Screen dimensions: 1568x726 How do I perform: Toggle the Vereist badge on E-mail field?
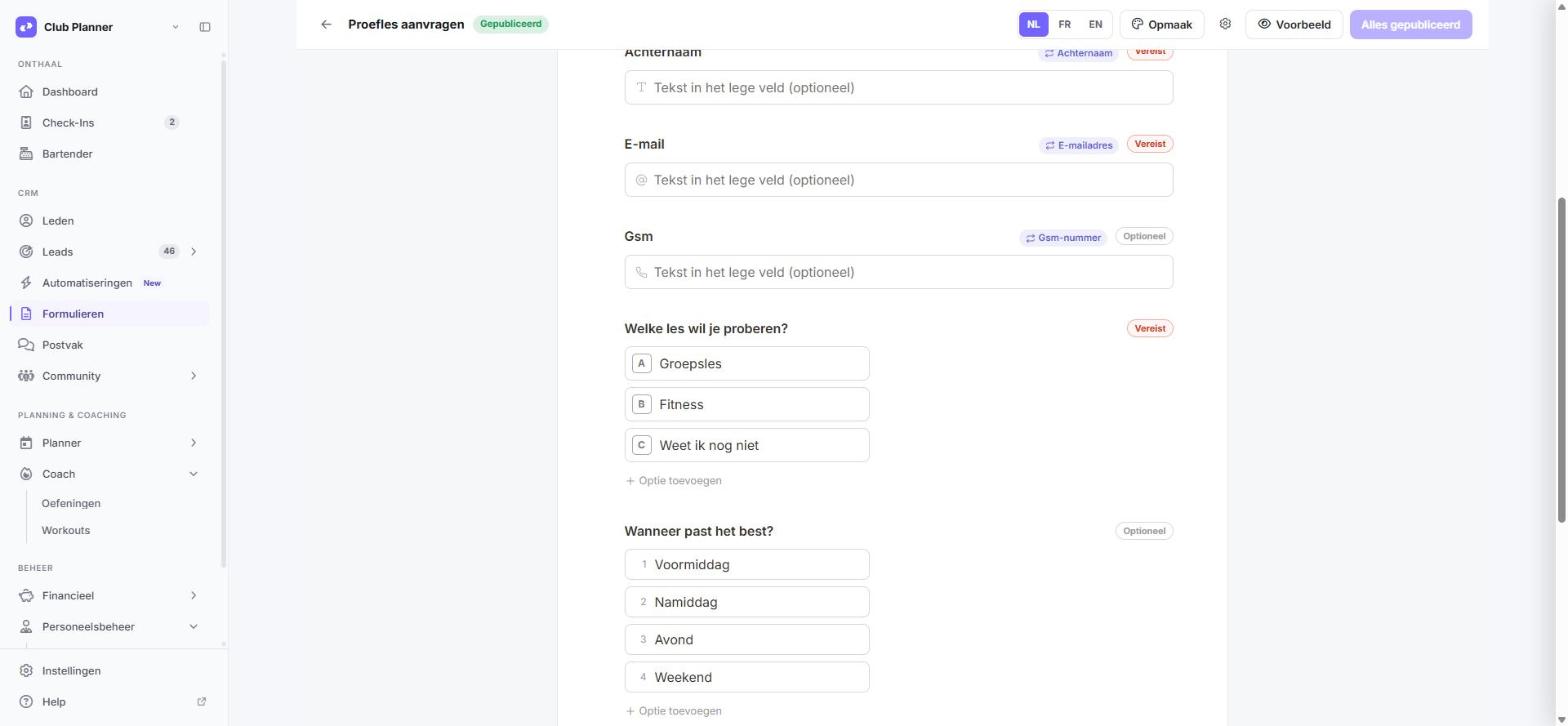(x=1150, y=144)
